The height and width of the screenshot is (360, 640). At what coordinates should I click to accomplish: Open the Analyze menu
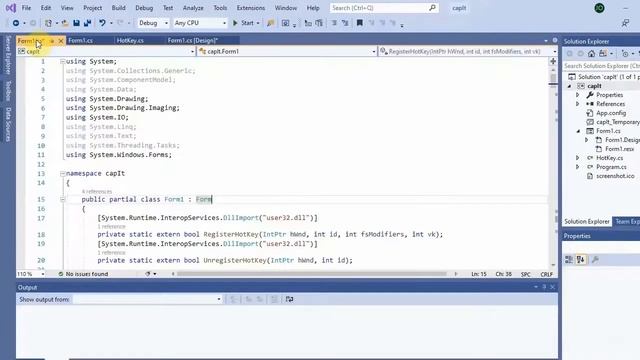[193, 8]
